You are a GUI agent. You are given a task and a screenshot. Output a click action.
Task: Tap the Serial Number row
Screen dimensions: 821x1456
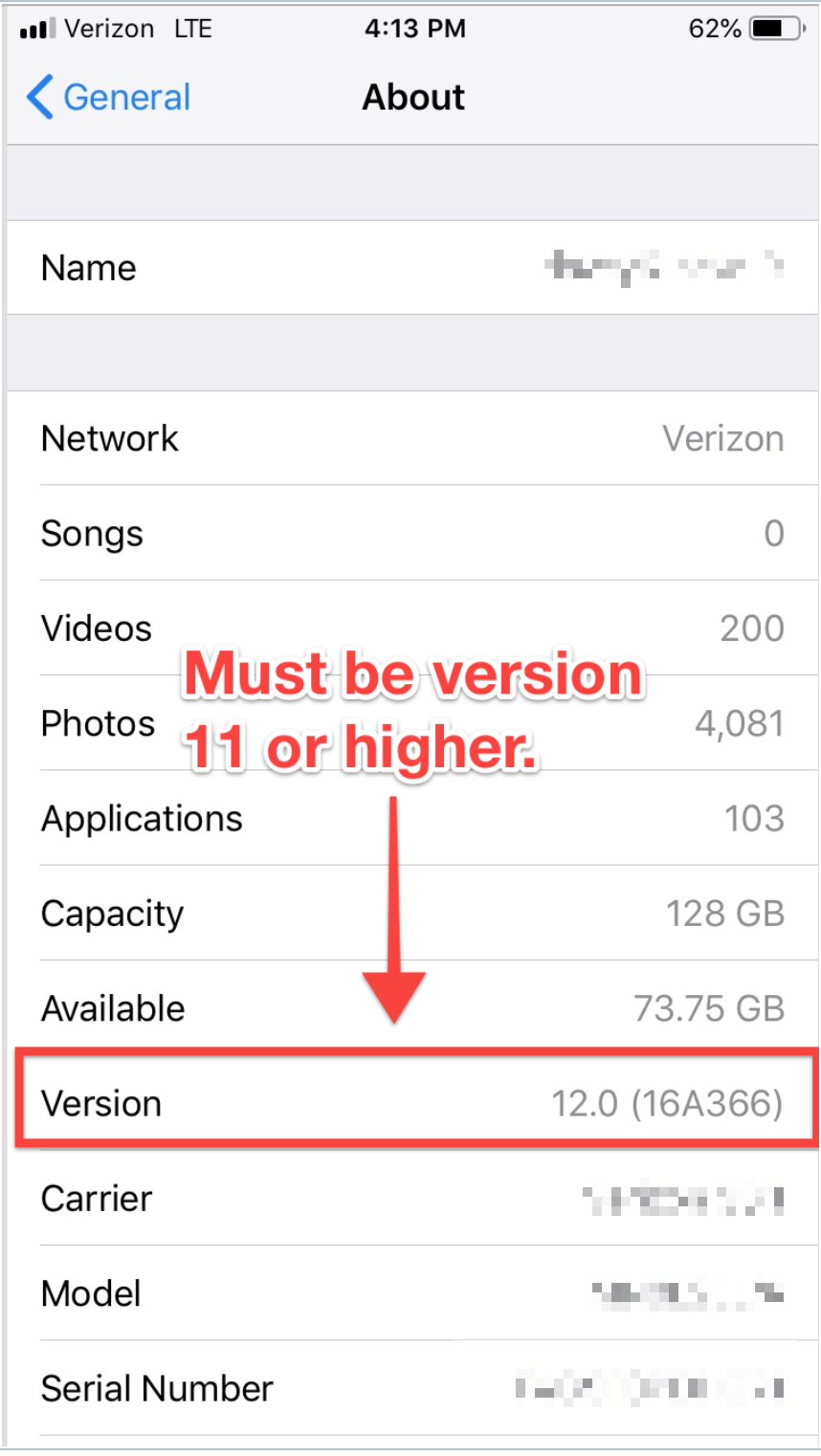[x=412, y=1388]
